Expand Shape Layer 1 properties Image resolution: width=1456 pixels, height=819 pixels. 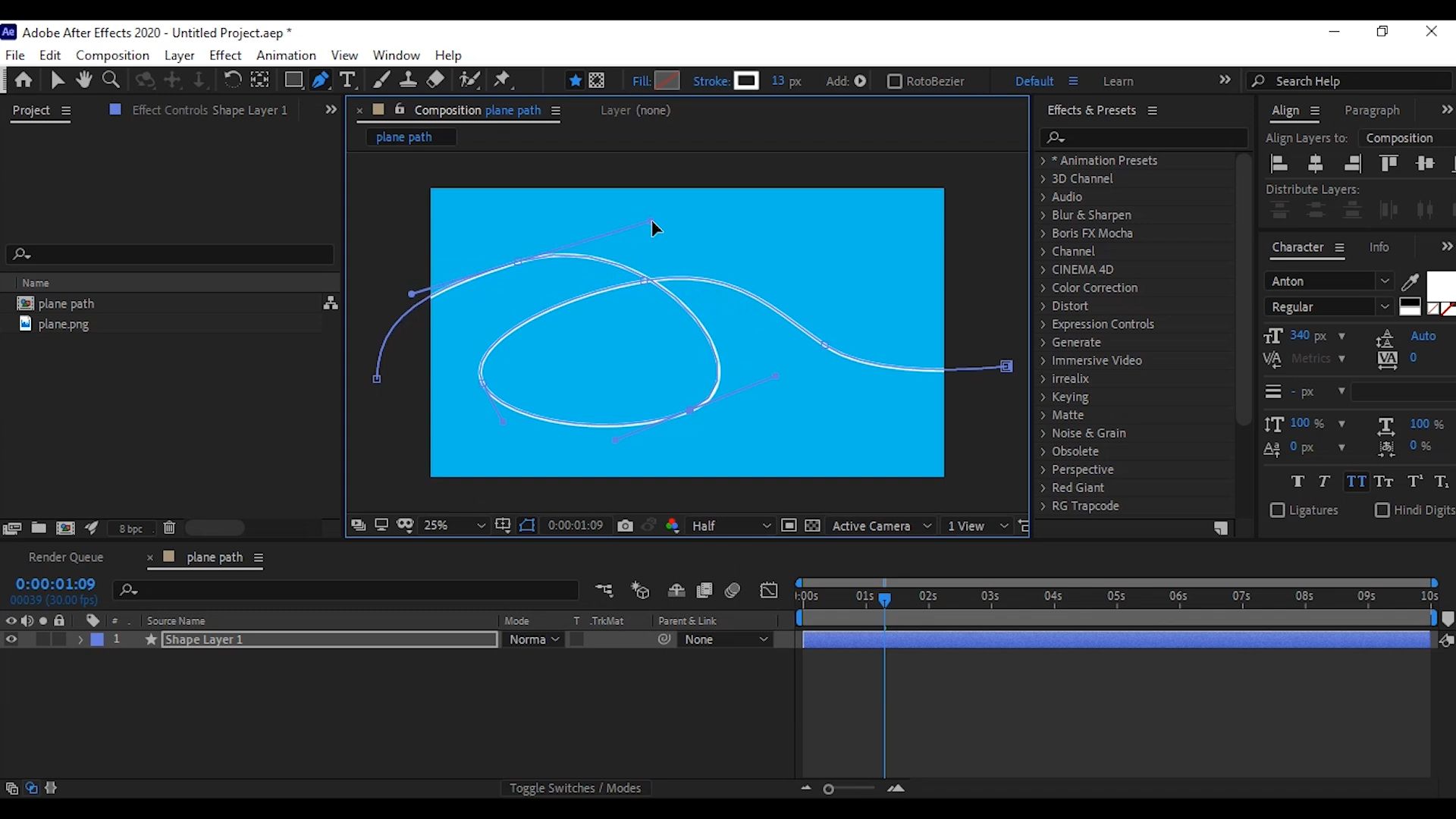pos(80,639)
